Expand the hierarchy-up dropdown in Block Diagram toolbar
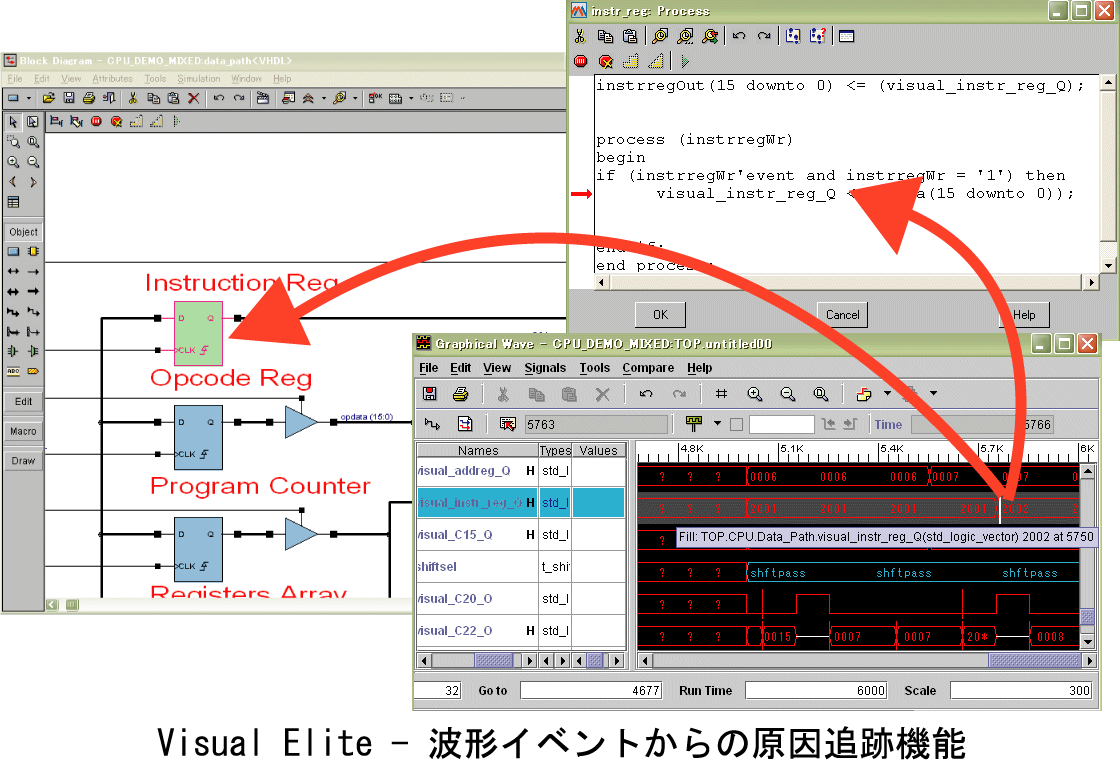This screenshot has height=761, width=1120. pyautogui.click(x=324, y=99)
